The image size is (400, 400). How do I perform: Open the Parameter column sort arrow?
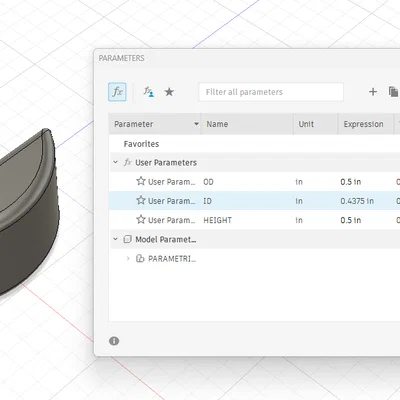click(x=196, y=124)
